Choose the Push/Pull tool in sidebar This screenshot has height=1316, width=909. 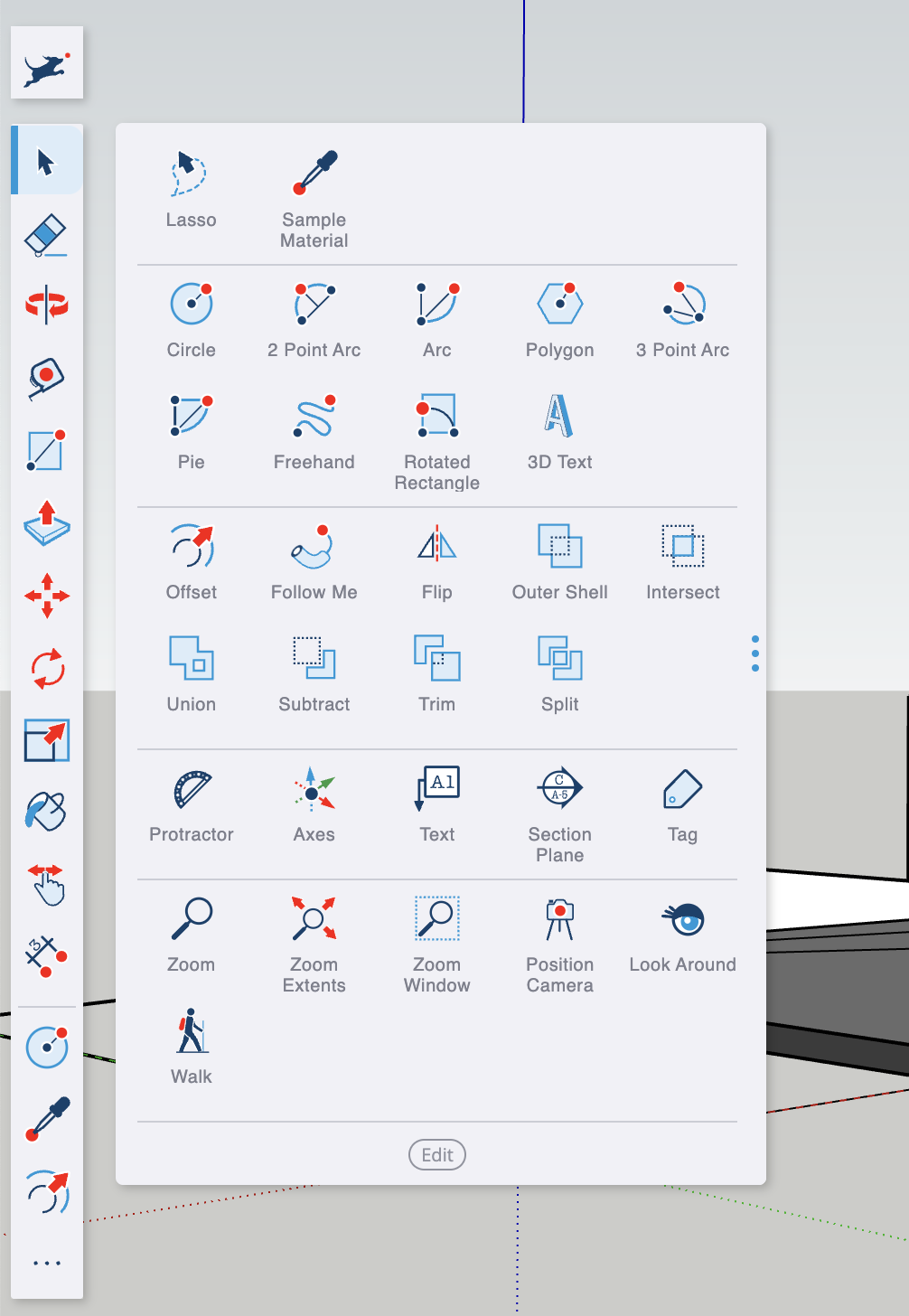47,523
